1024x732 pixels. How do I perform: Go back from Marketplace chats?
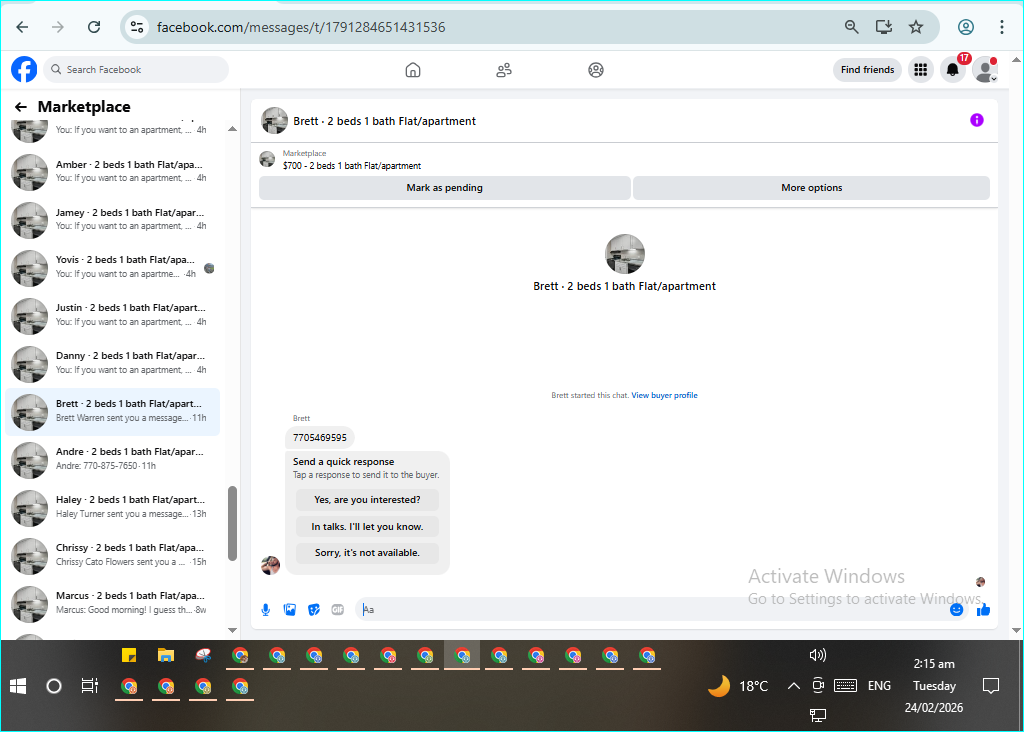[x=21, y=106]
